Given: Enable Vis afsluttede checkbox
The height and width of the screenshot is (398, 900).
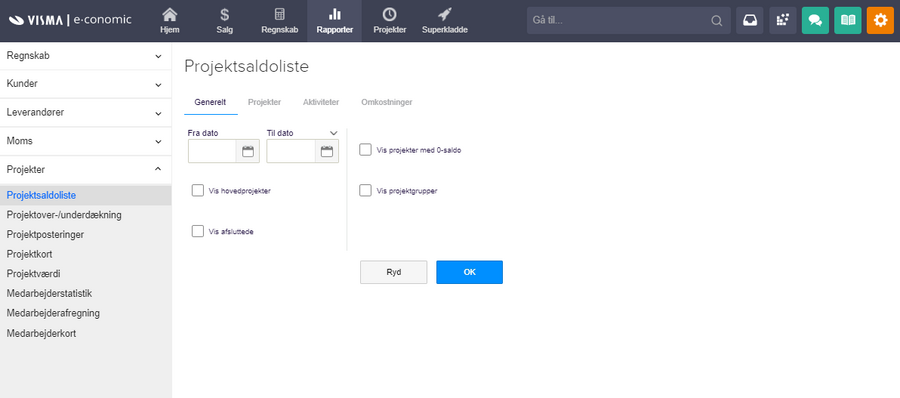Looking at the screenshot, I should [198, 231].
